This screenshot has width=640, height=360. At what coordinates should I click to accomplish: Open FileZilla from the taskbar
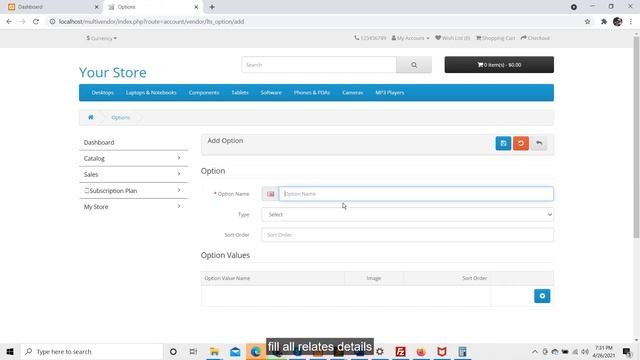400,351
